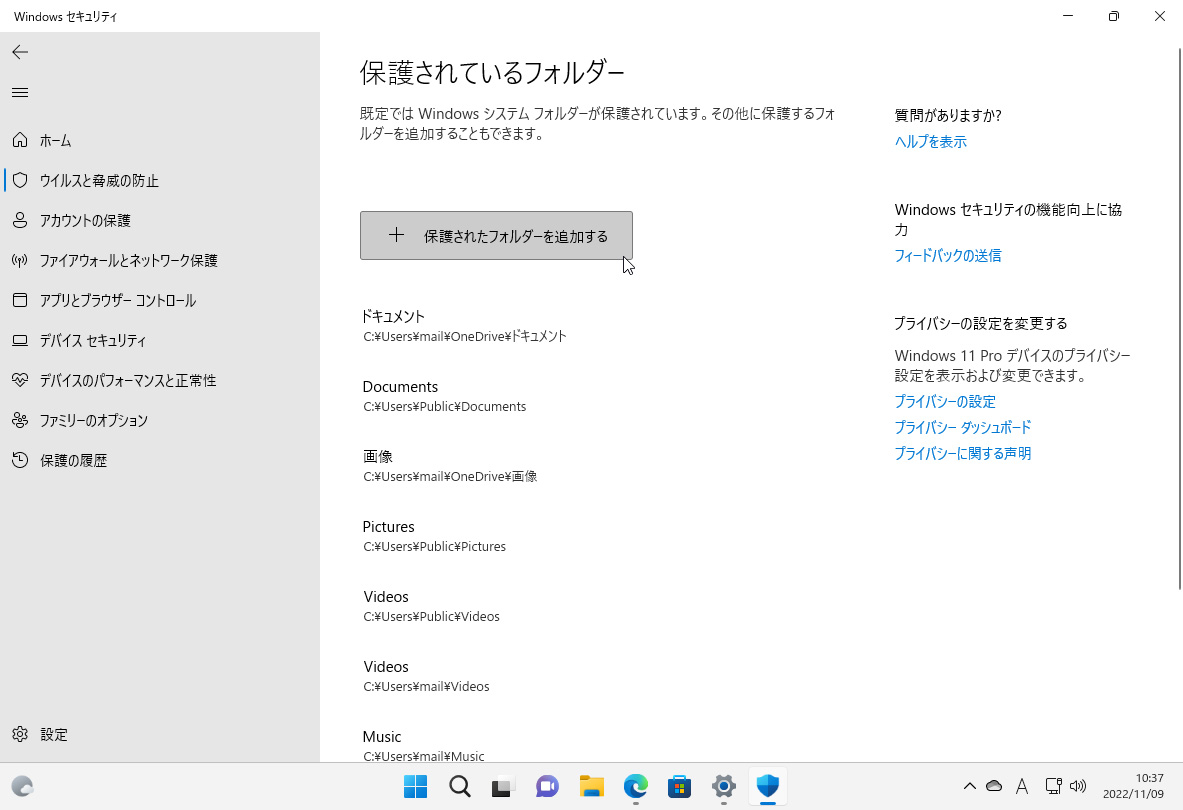The image size is (1183, 810).
Task: Click フィードバックの送信 link
Action: coord(948,256)
